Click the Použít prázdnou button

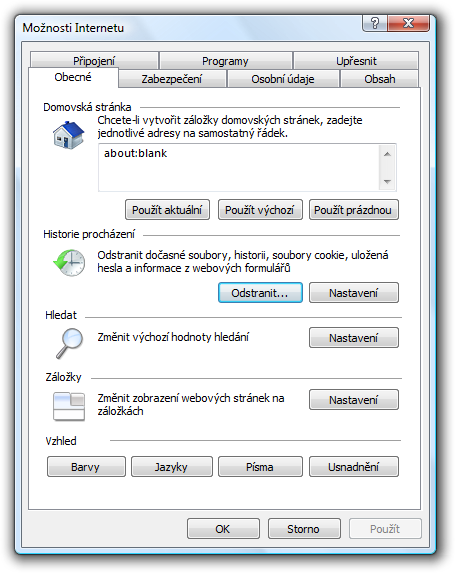353,210
